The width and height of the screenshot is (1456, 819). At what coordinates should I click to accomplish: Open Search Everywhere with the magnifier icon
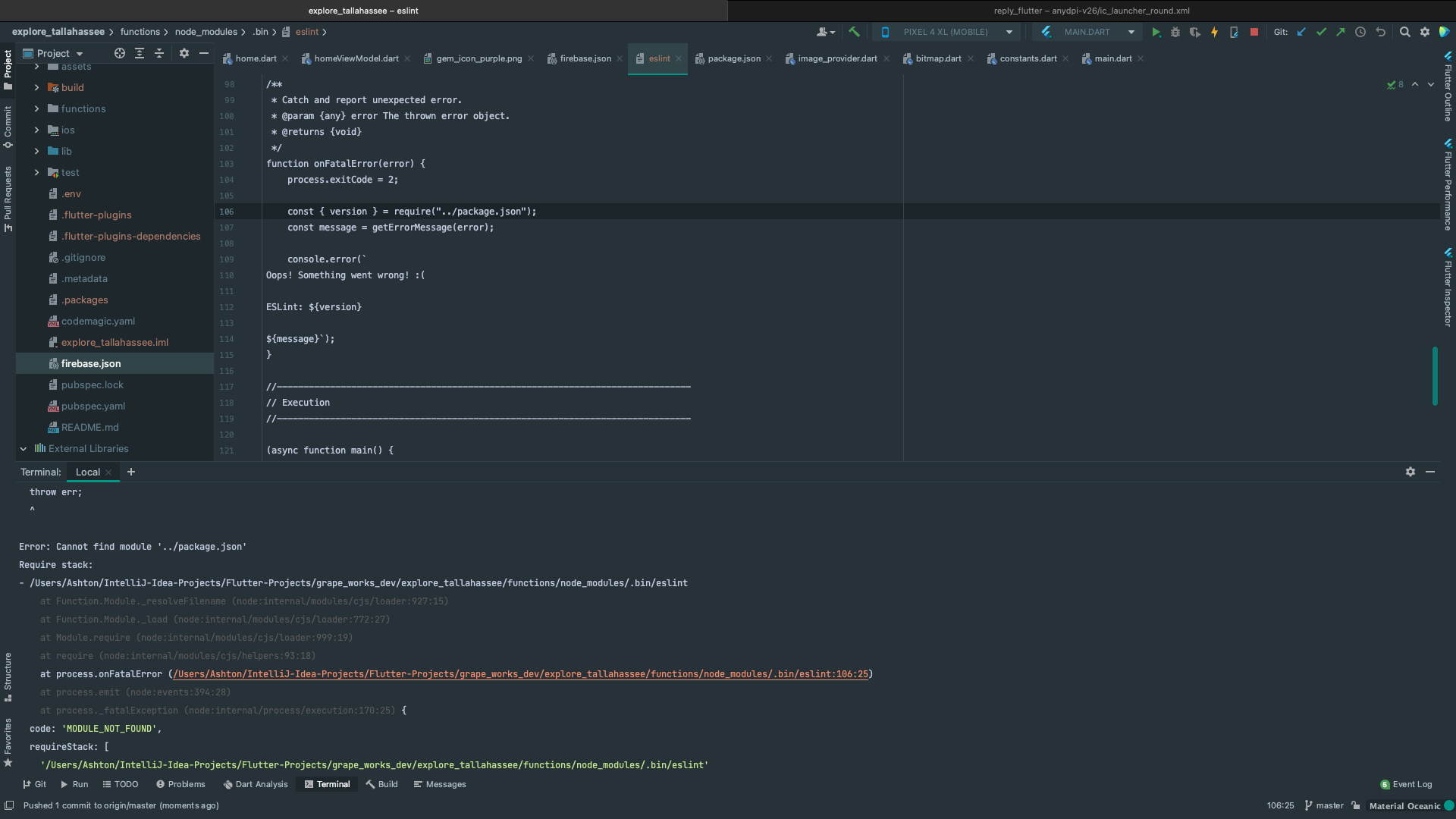[x=1405, y=33]
